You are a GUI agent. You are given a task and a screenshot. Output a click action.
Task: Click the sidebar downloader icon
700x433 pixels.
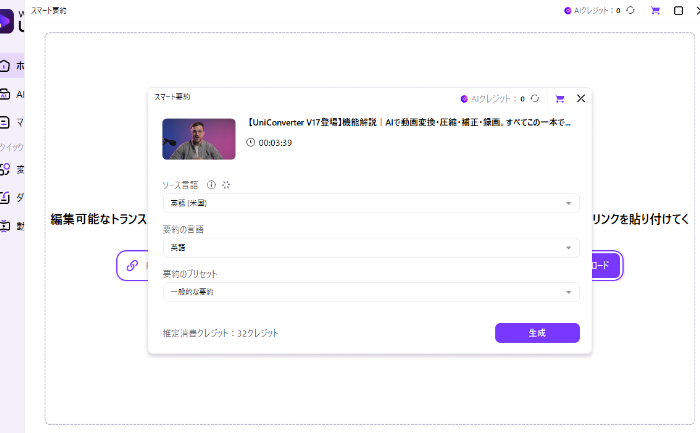pos(4,197)
